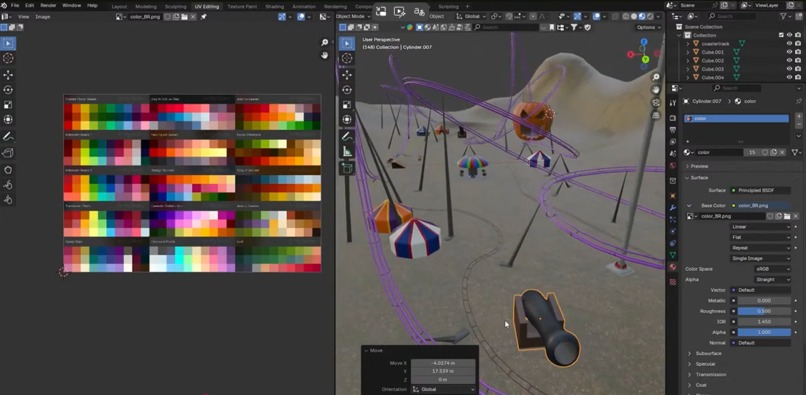This screenshot has height=395, width=806.
Task: Select the Rotate tool in 3D viewport toolbar
Action: [x=347, y=89]
